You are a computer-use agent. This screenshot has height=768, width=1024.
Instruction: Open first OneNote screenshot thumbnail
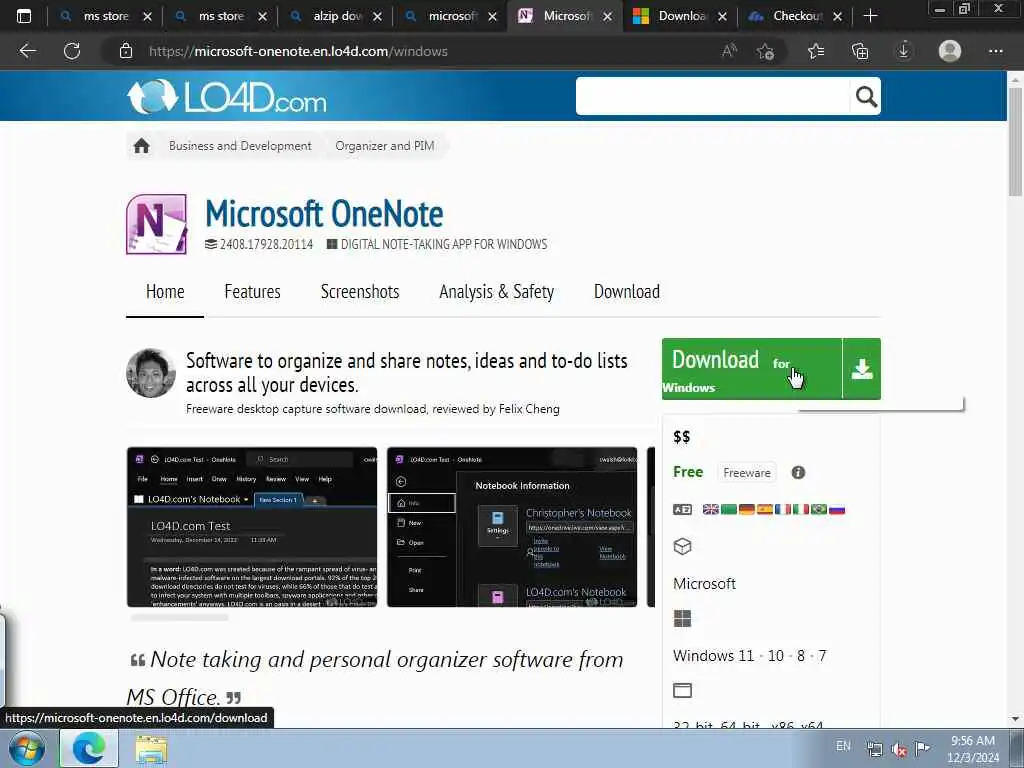point(252,527)
